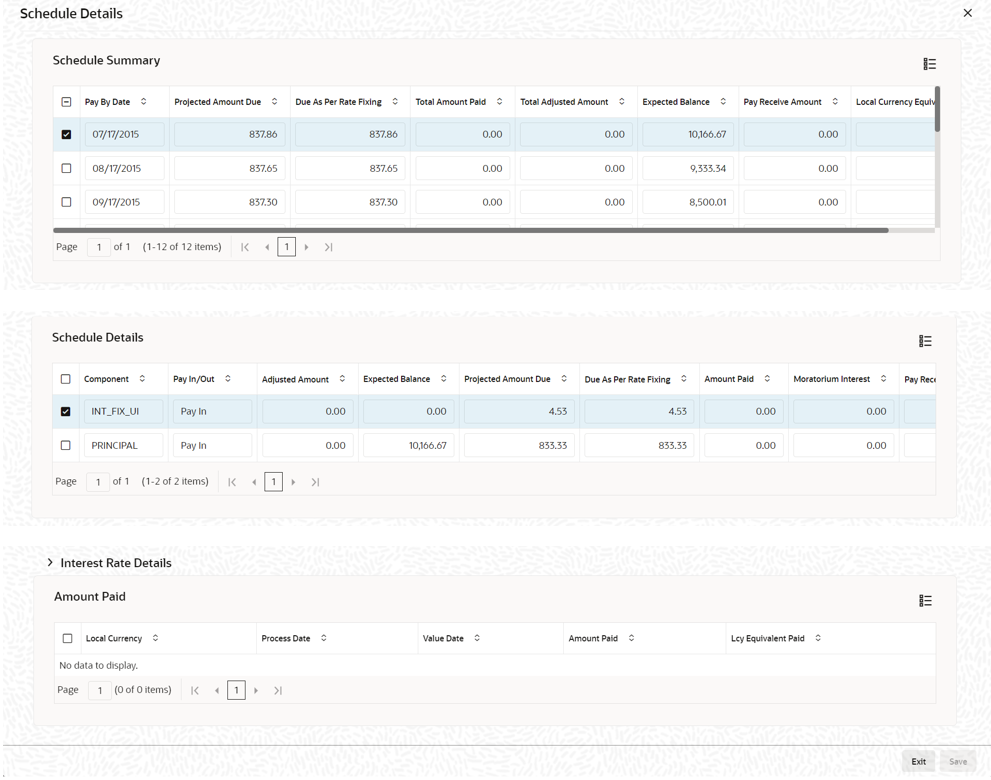Sort Amount Paid table by Value Date
Viewport: 991px width, 780px height.
coord(477,638)
